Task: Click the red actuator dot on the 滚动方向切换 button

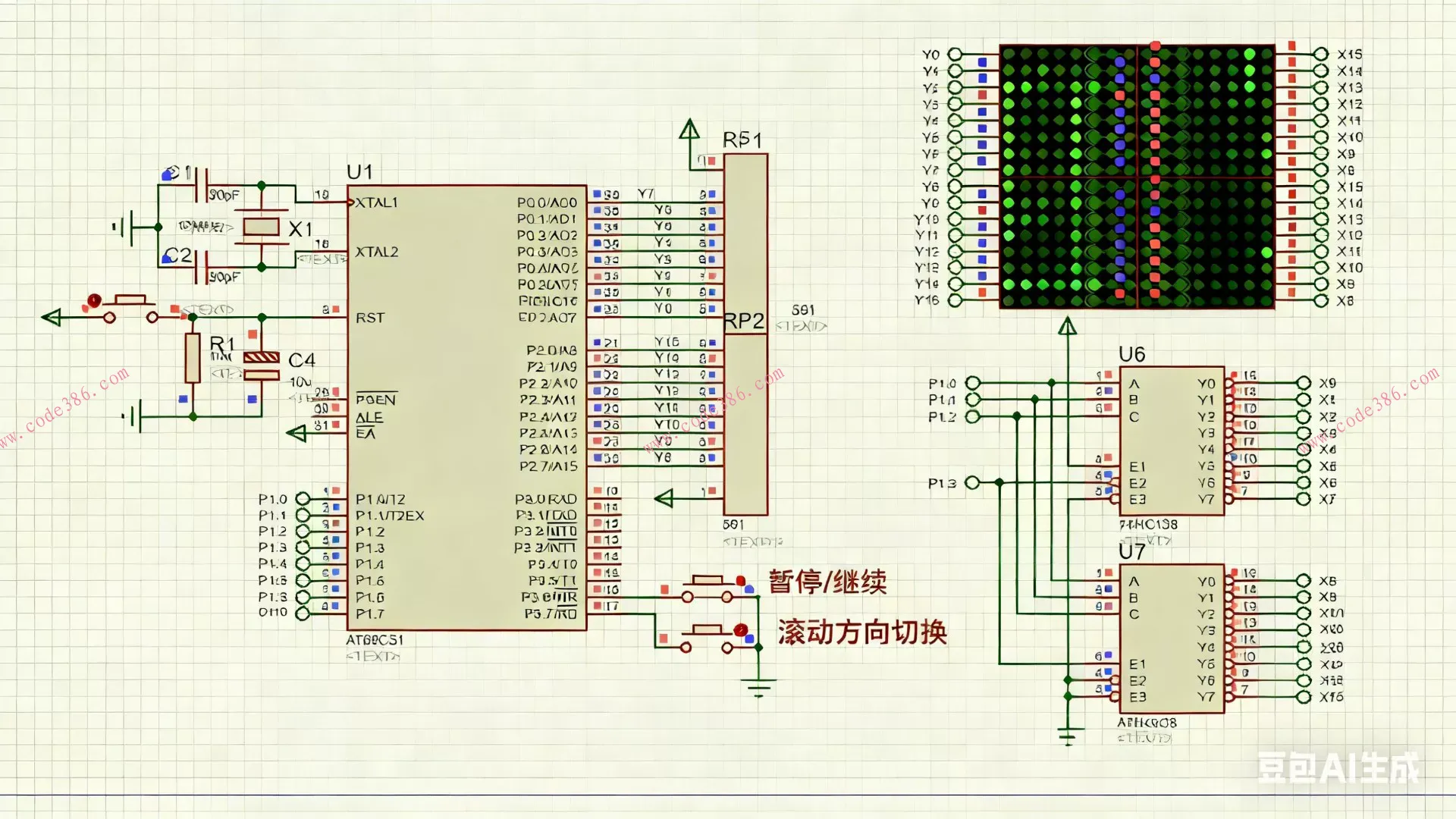Action: click(740, 631)
